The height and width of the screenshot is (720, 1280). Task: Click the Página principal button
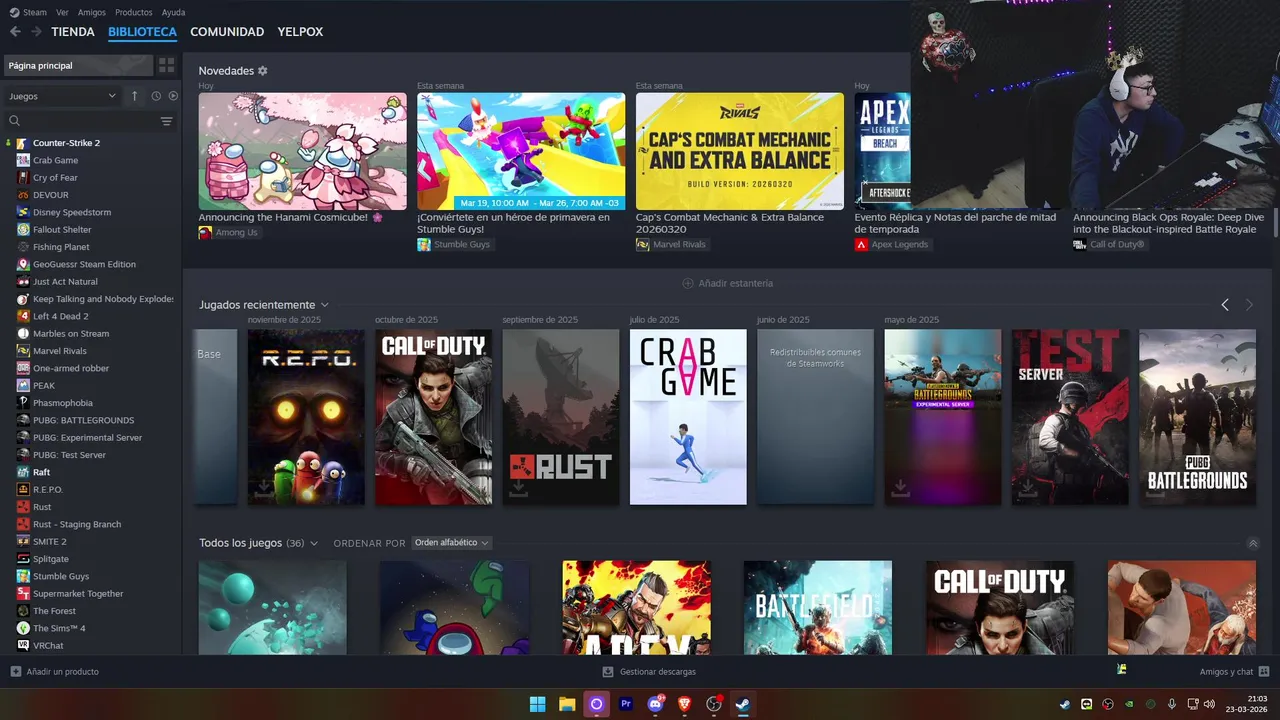pos(78,65)
